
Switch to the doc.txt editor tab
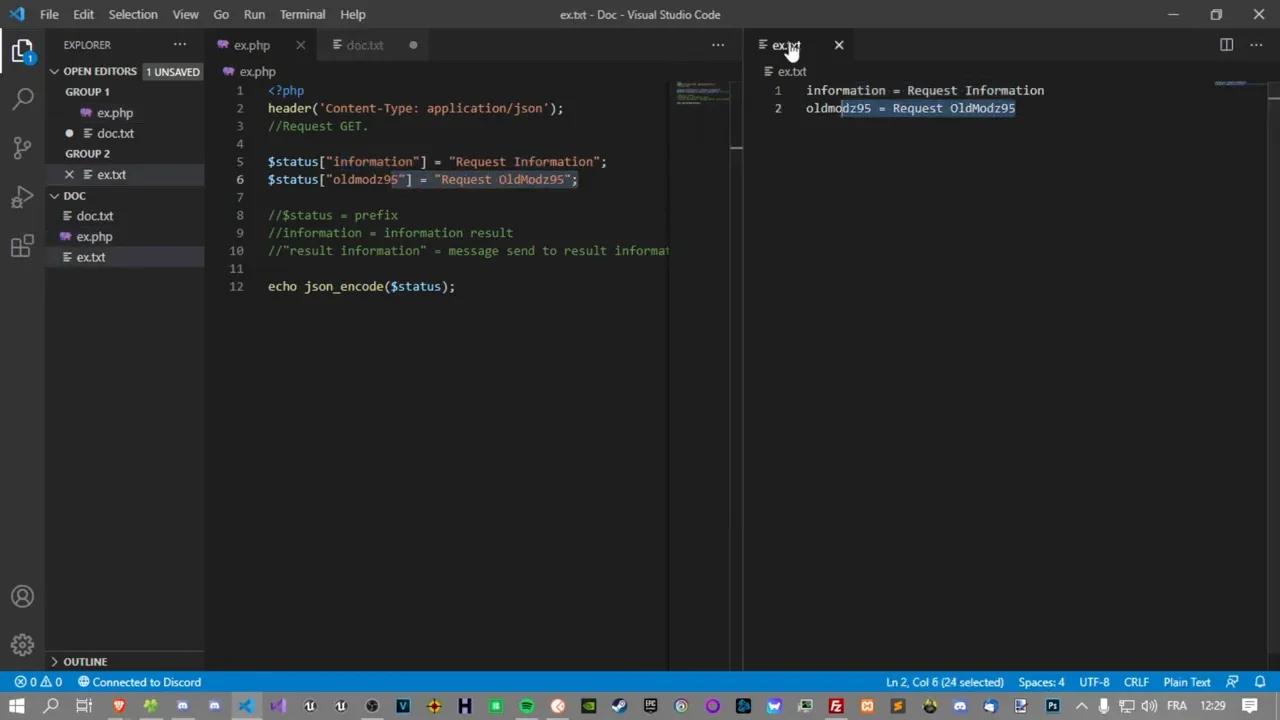(364, 45)
